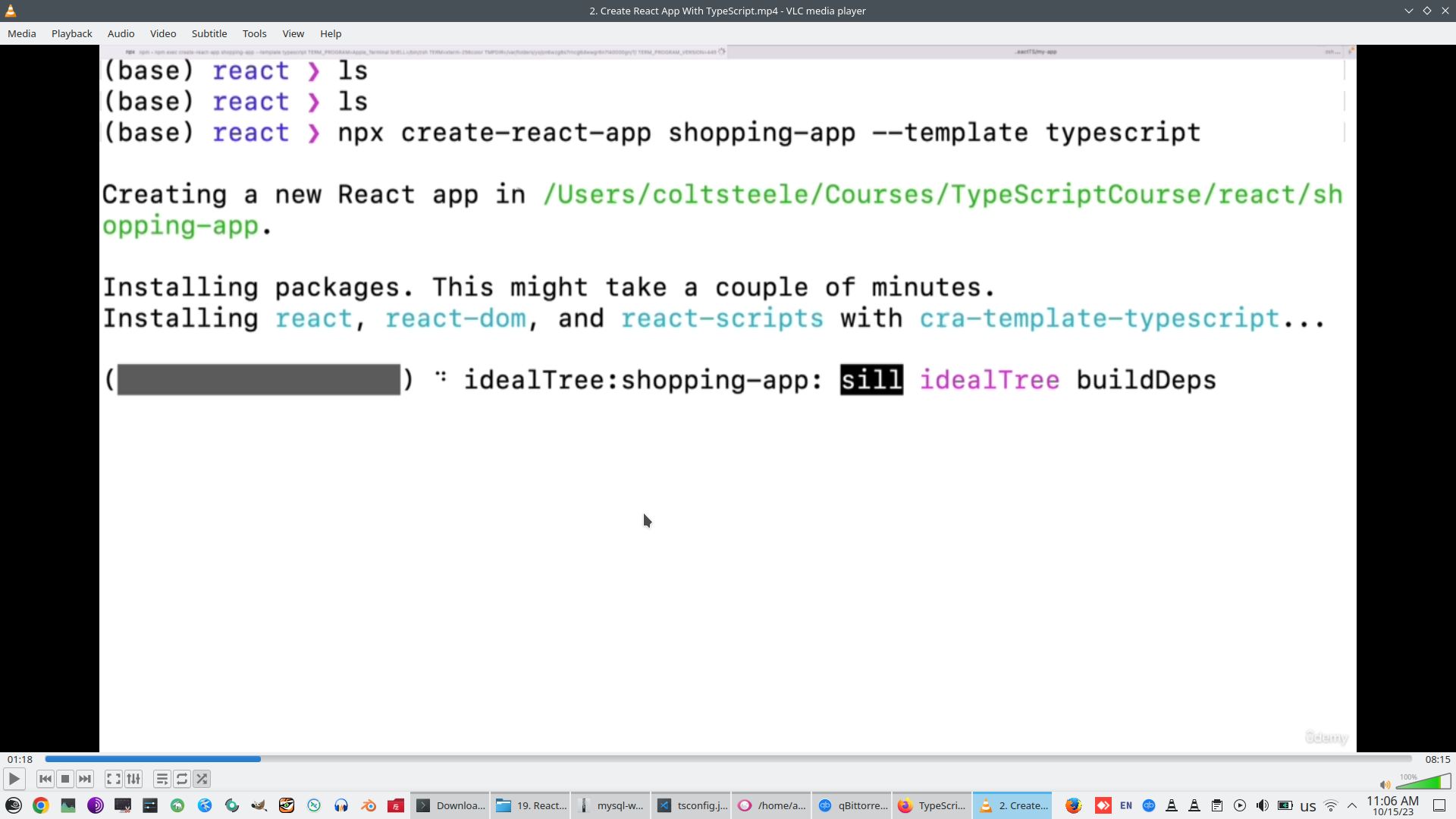Launch Blender from taskbar

[x=369, y=805]
